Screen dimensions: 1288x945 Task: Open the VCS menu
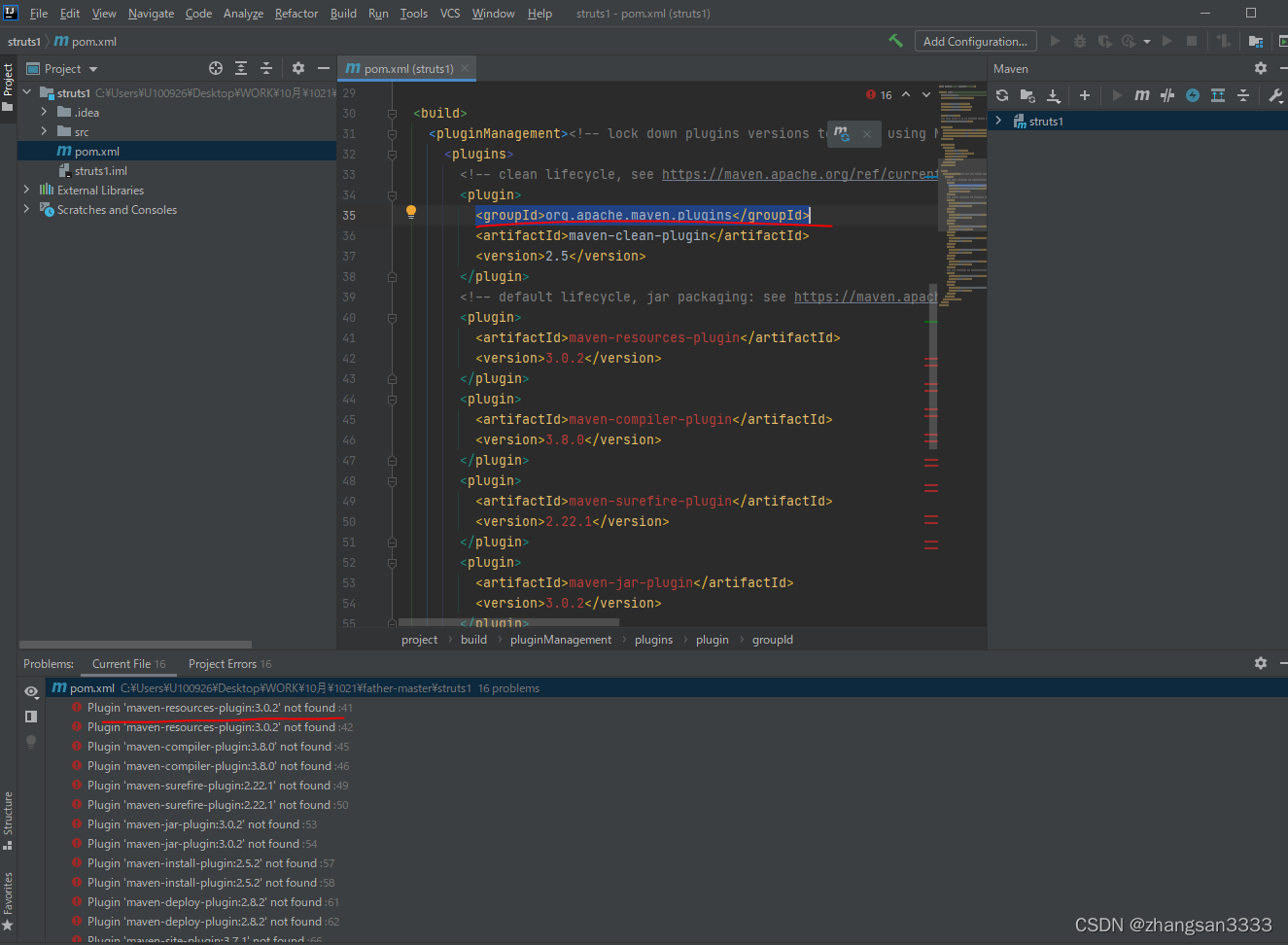[450, 14]
